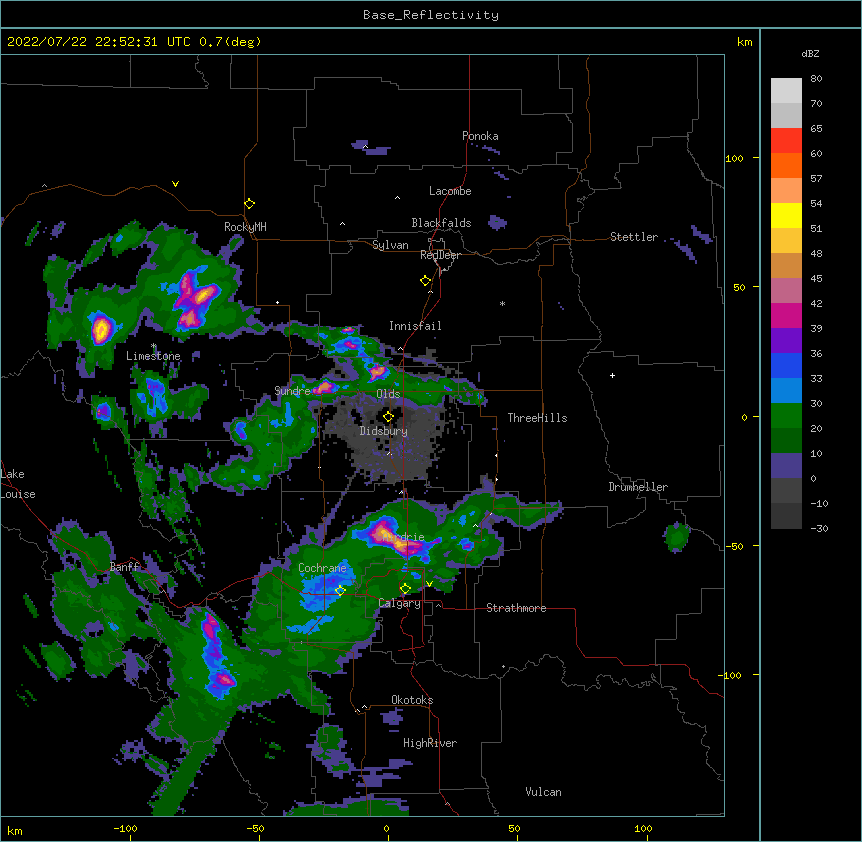This screenshot has width=862, height=842.
Task: Click the Didsbury town label
Action: click(x=384, y=431)
